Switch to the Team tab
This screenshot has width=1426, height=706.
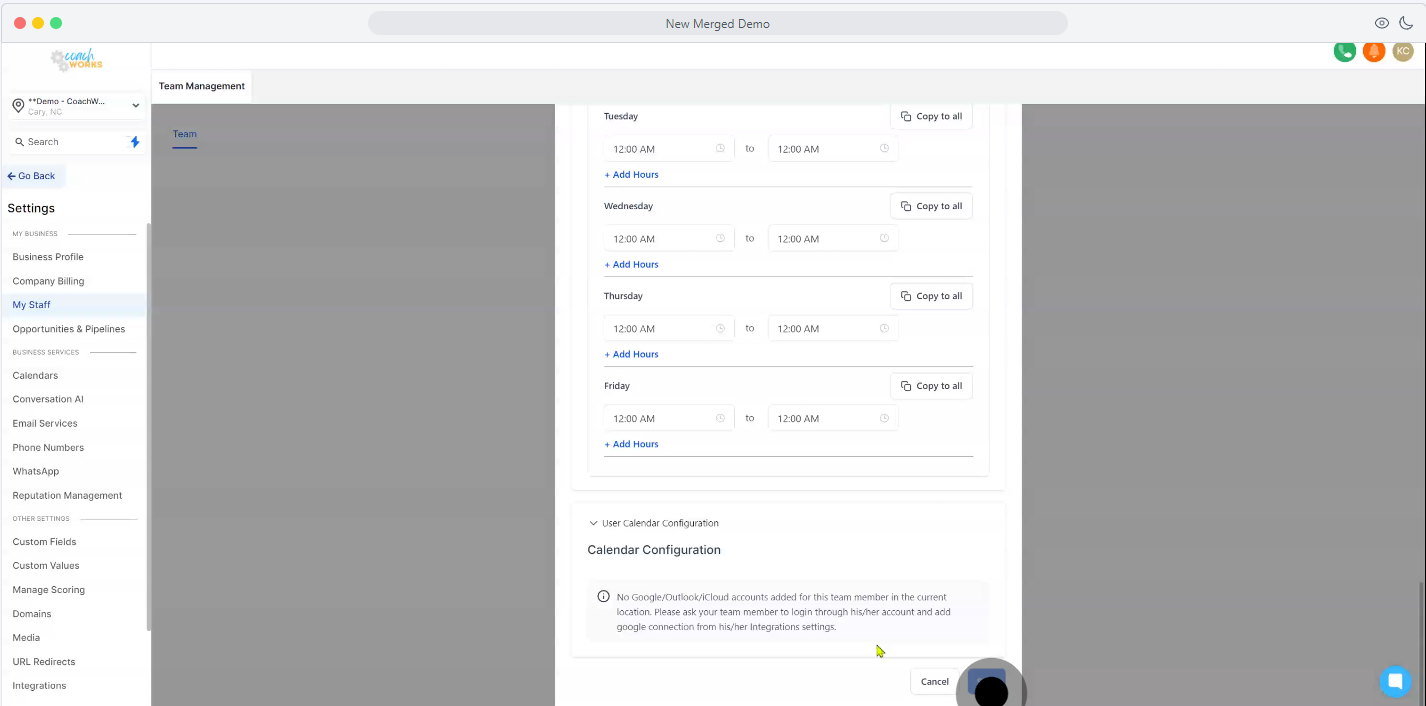click(184, 134)
